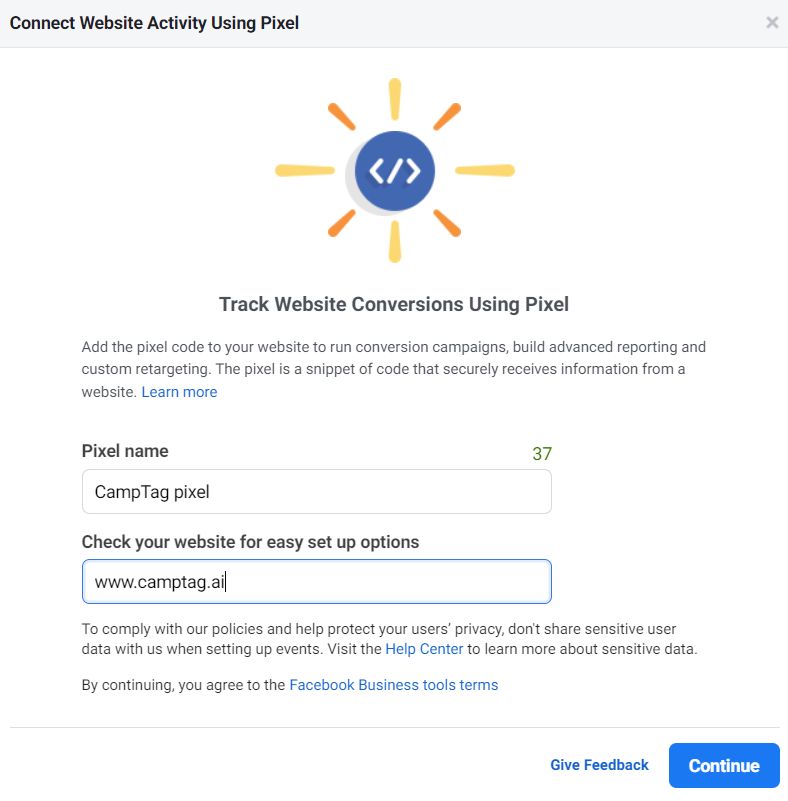Focus the Pixel name text field
This screenshot has width=788, height=801.
click(316, 492)
